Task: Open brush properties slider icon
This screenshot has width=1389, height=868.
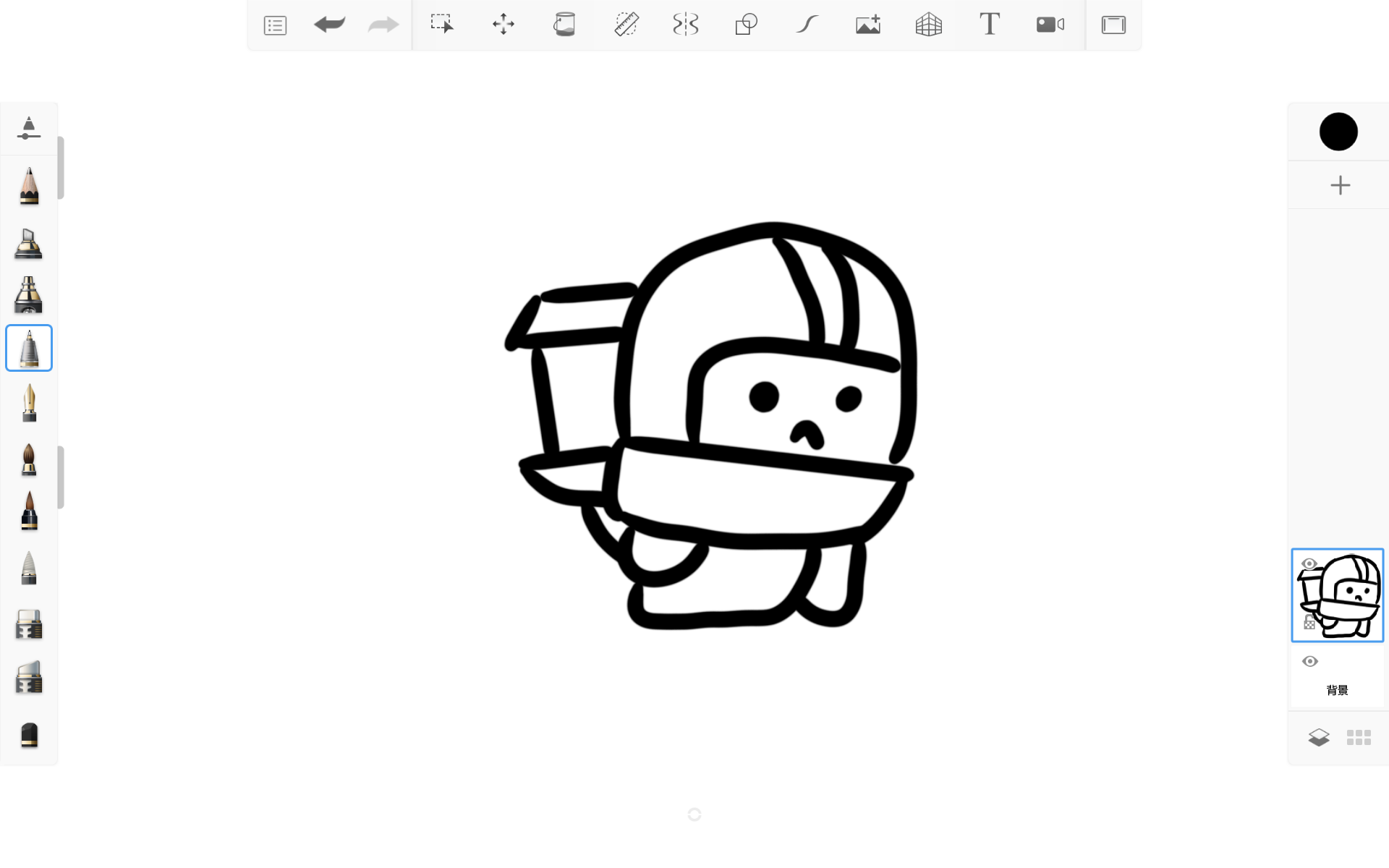Action: coord(29,128)
